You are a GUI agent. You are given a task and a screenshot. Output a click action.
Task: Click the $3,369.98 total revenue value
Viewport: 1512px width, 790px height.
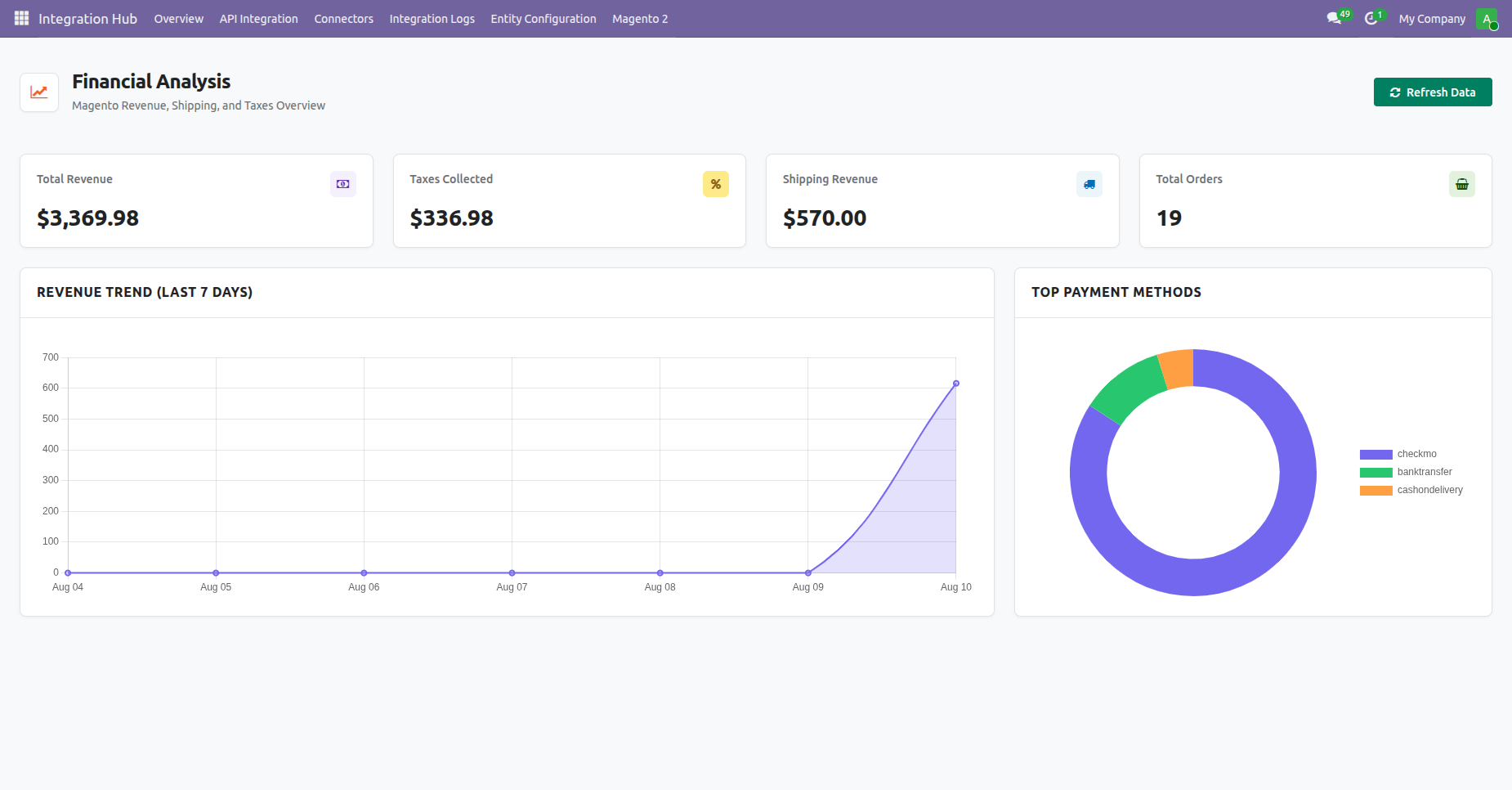click(88, 218)
